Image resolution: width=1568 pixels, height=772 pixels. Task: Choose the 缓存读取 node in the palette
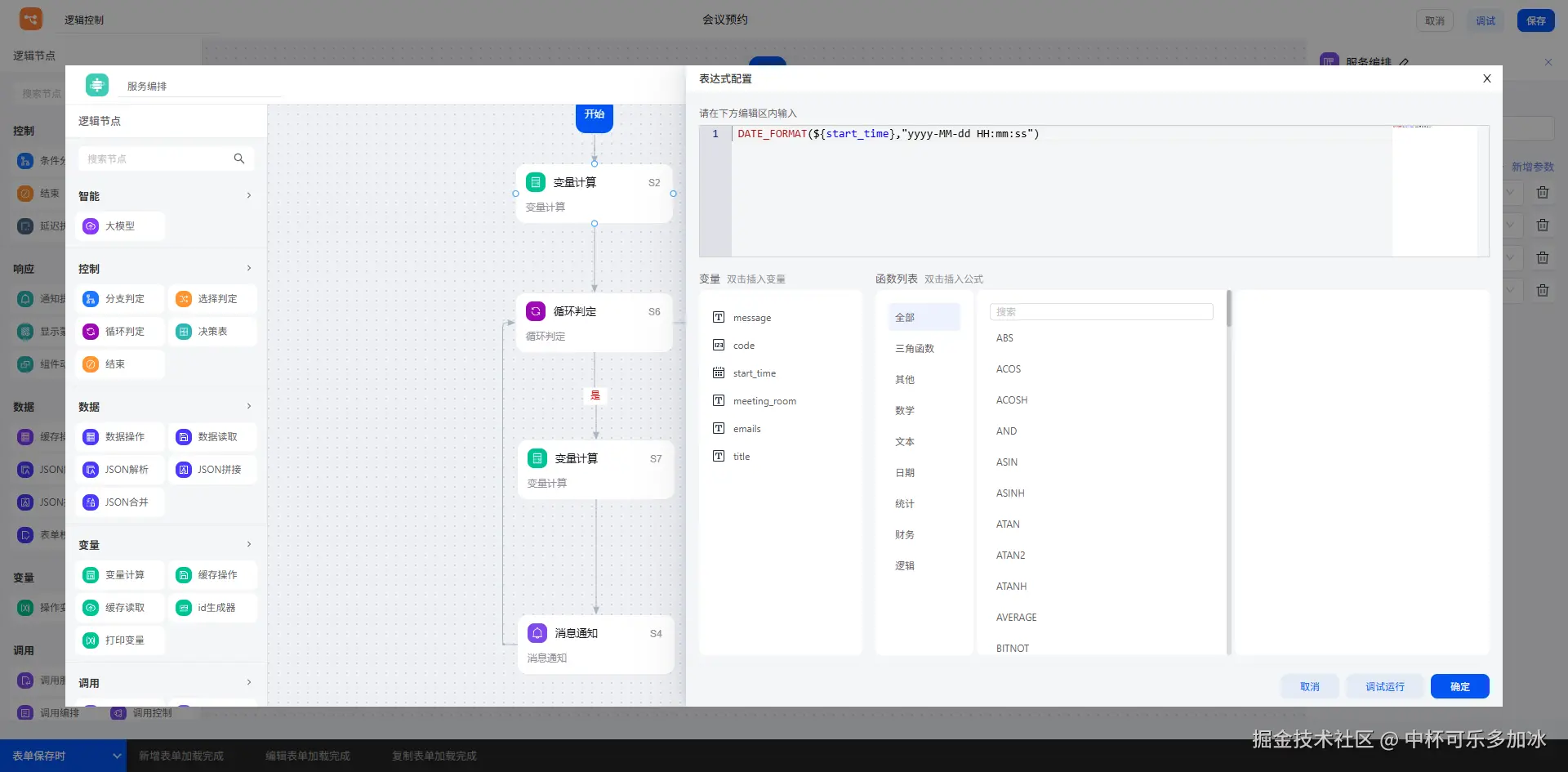120,608
